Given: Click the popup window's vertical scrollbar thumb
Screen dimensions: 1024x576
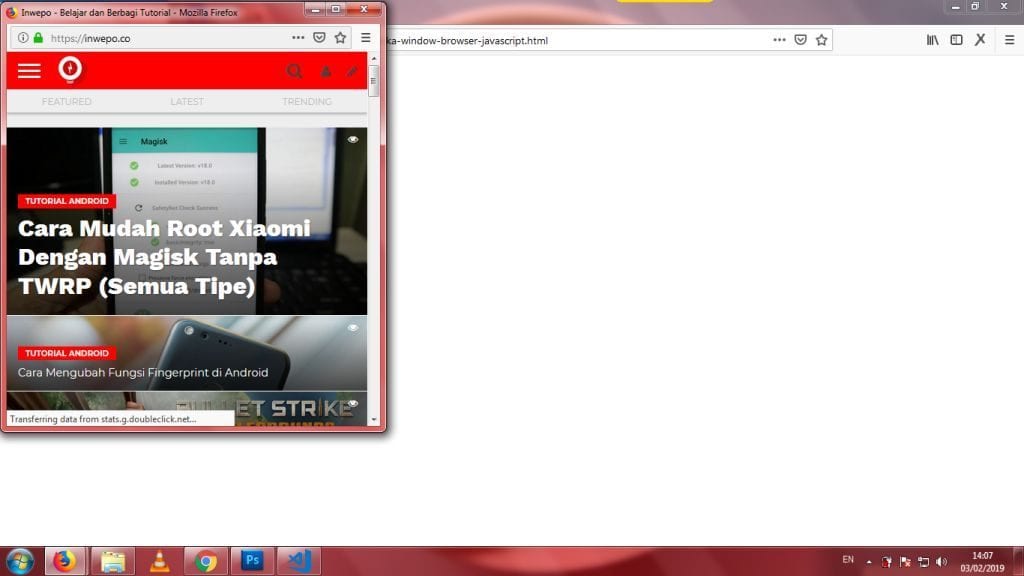Looking at the screenshot, I should (x=374, y=80).
